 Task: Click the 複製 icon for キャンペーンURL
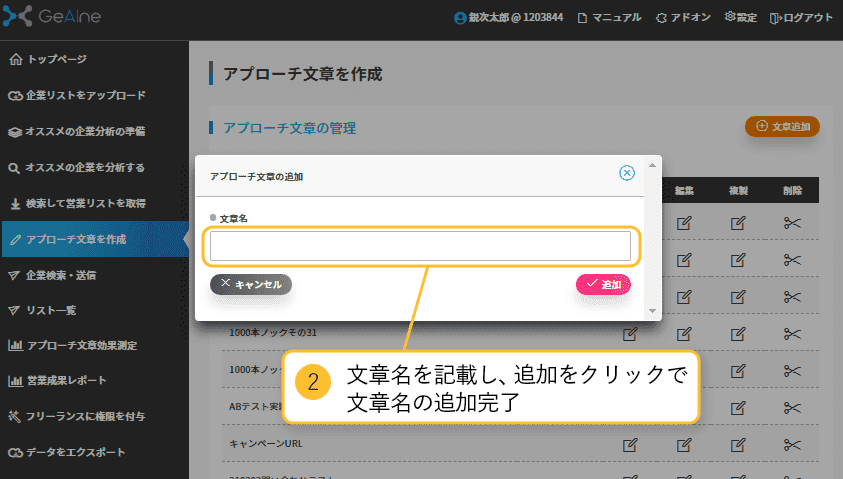coord(738,445)
